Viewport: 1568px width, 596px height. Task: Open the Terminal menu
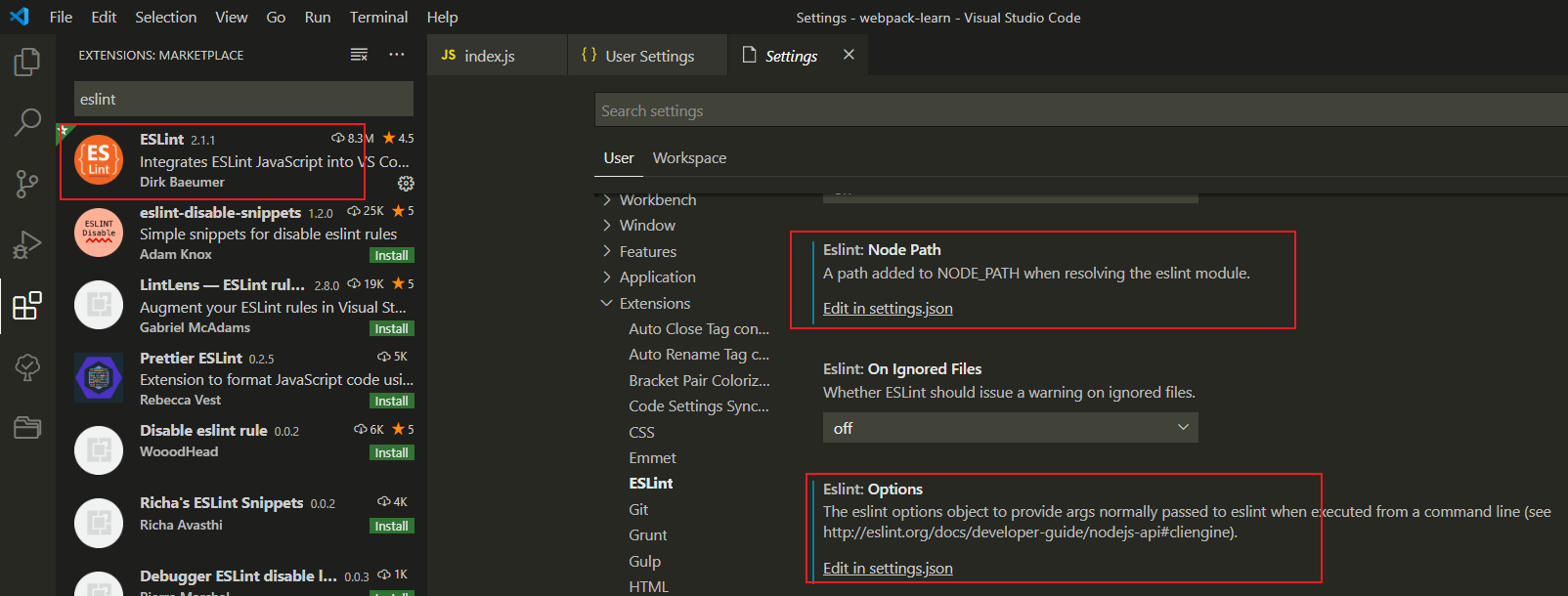coord(378,17)
